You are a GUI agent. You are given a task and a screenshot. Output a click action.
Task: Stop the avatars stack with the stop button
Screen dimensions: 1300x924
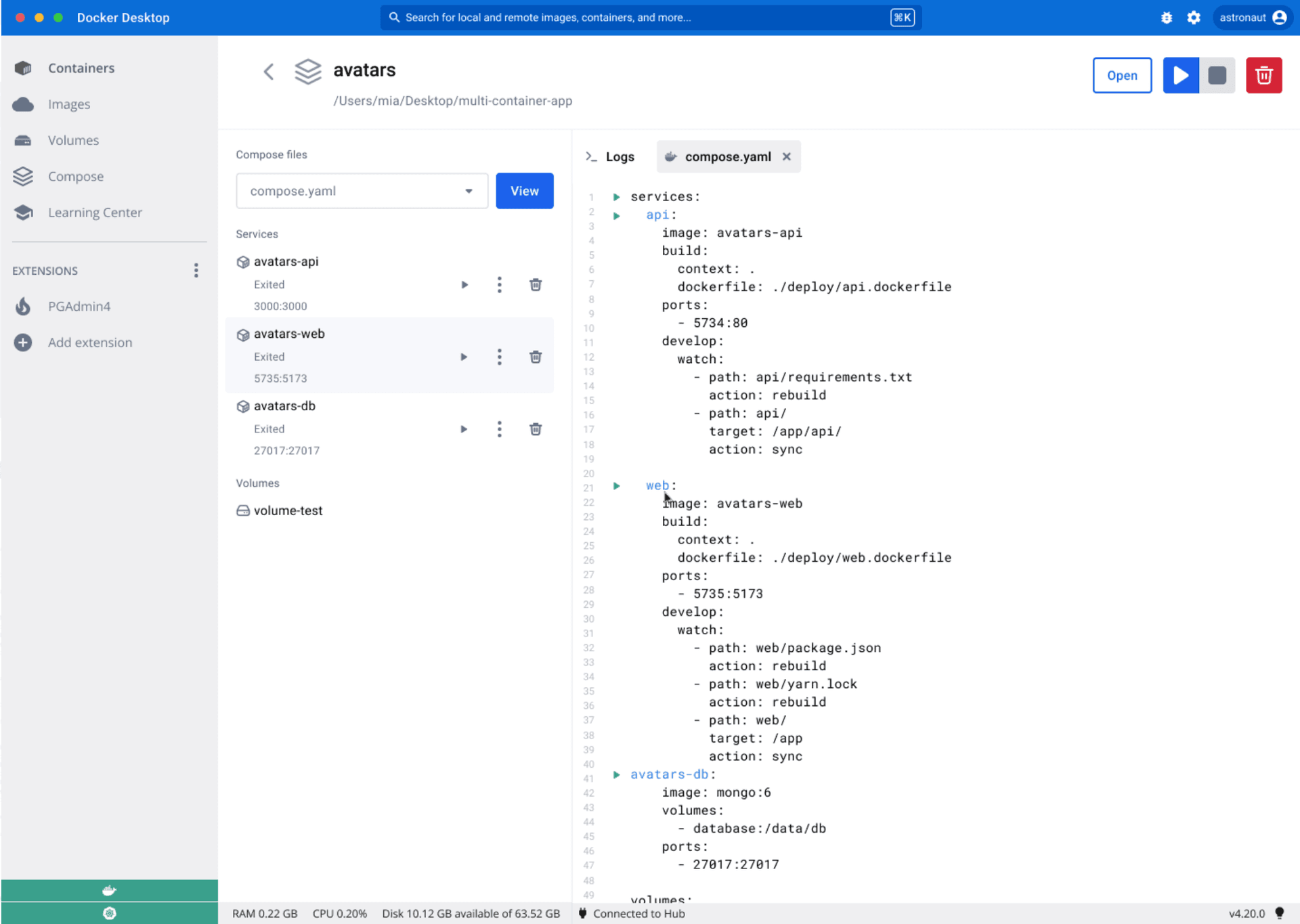tap(1217, 75)
